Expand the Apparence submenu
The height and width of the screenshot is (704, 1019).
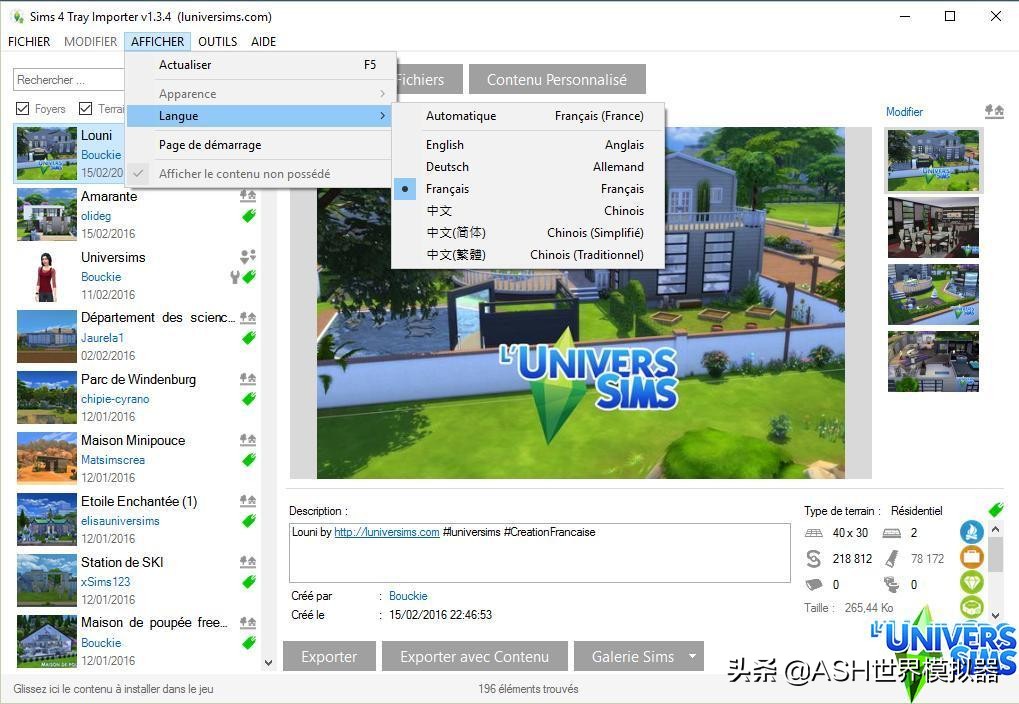tap(260, 94)
